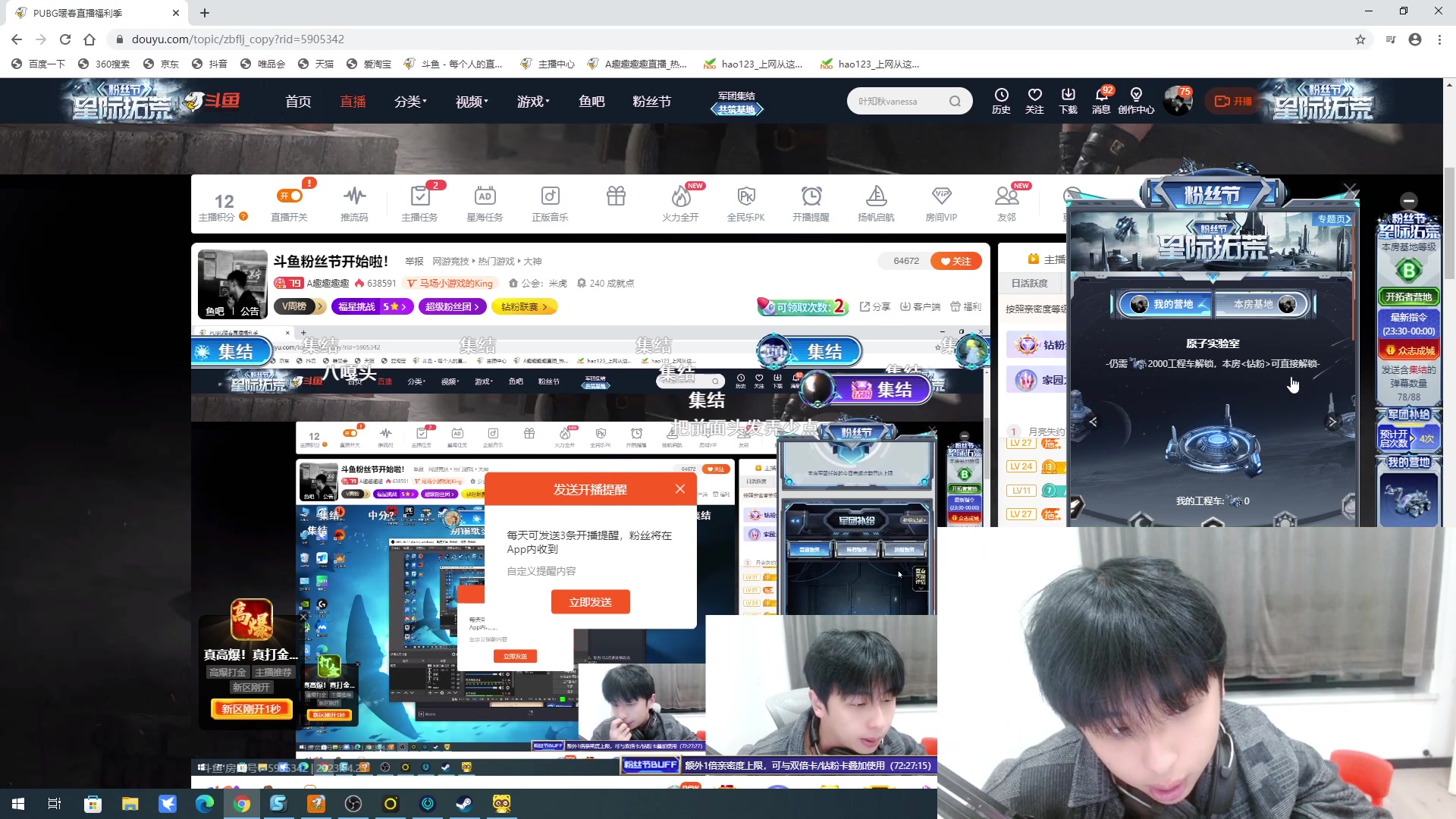The image size is (1456, 819).
Task: Click the user avatar in header
Action: [x=1178, y=102]
